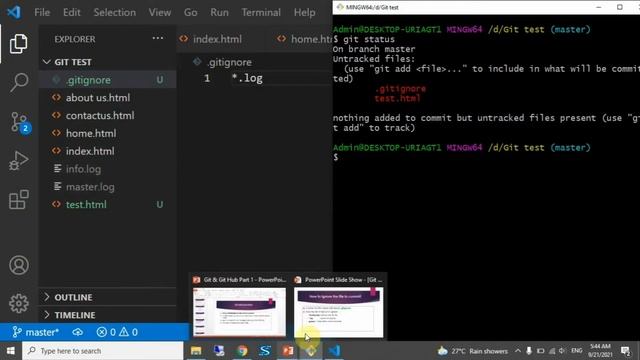640x360 pixels.
Task: Minimize the MINGW64 terminal window
Action: 599,7
